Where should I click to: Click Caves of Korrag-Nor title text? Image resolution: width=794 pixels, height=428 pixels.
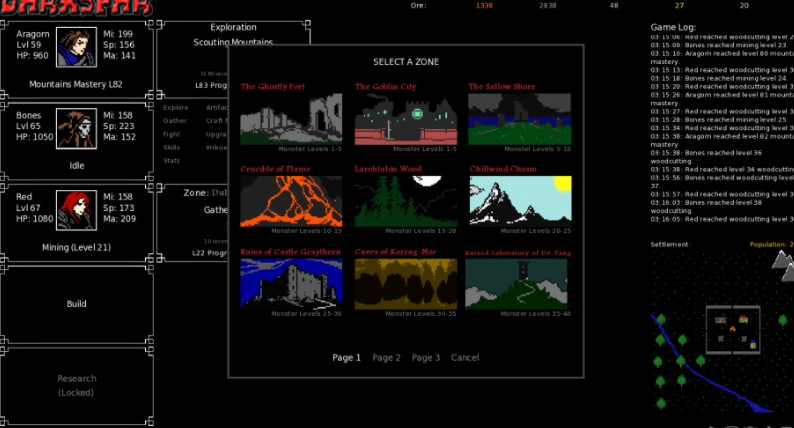click(x=395, y=252)
